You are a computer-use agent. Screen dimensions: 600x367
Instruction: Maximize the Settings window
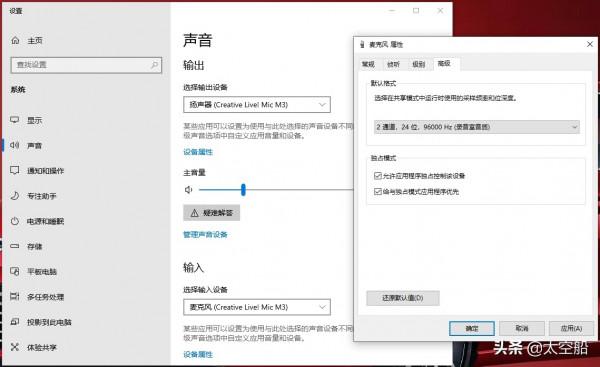(416, 11)
